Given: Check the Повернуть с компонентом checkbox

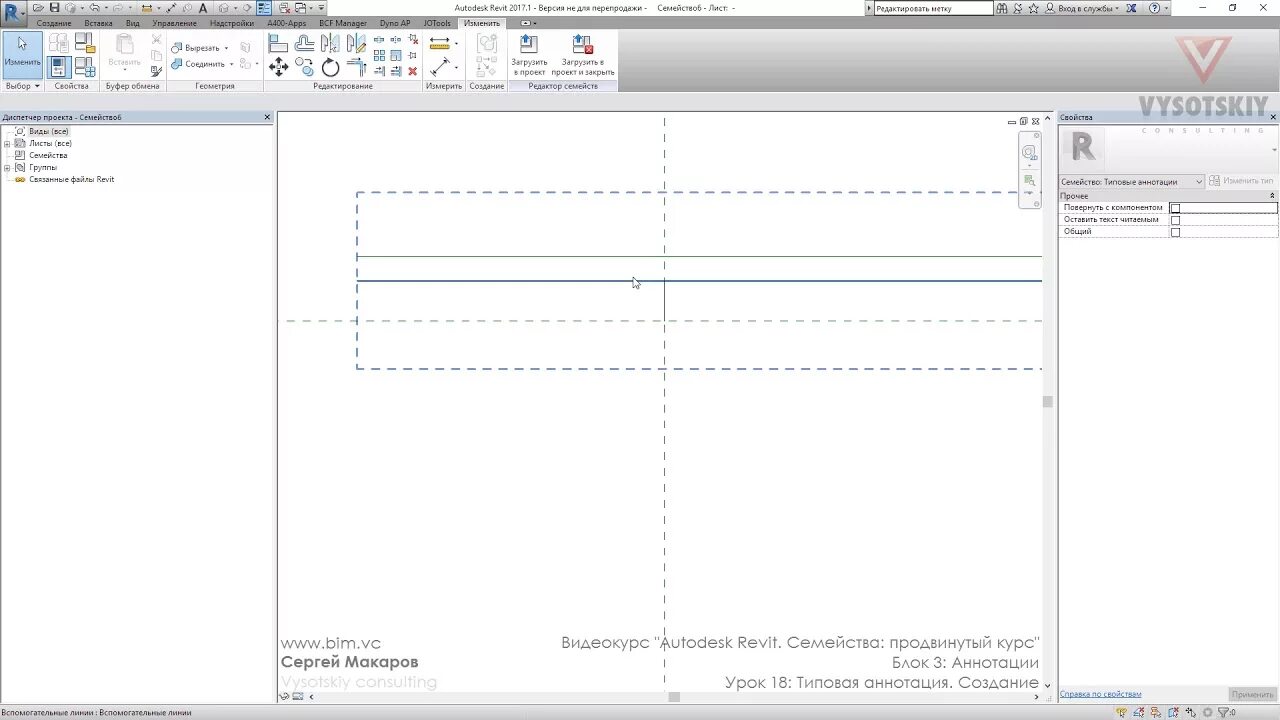Looking at the screenshot, I should pos(1175,208).
